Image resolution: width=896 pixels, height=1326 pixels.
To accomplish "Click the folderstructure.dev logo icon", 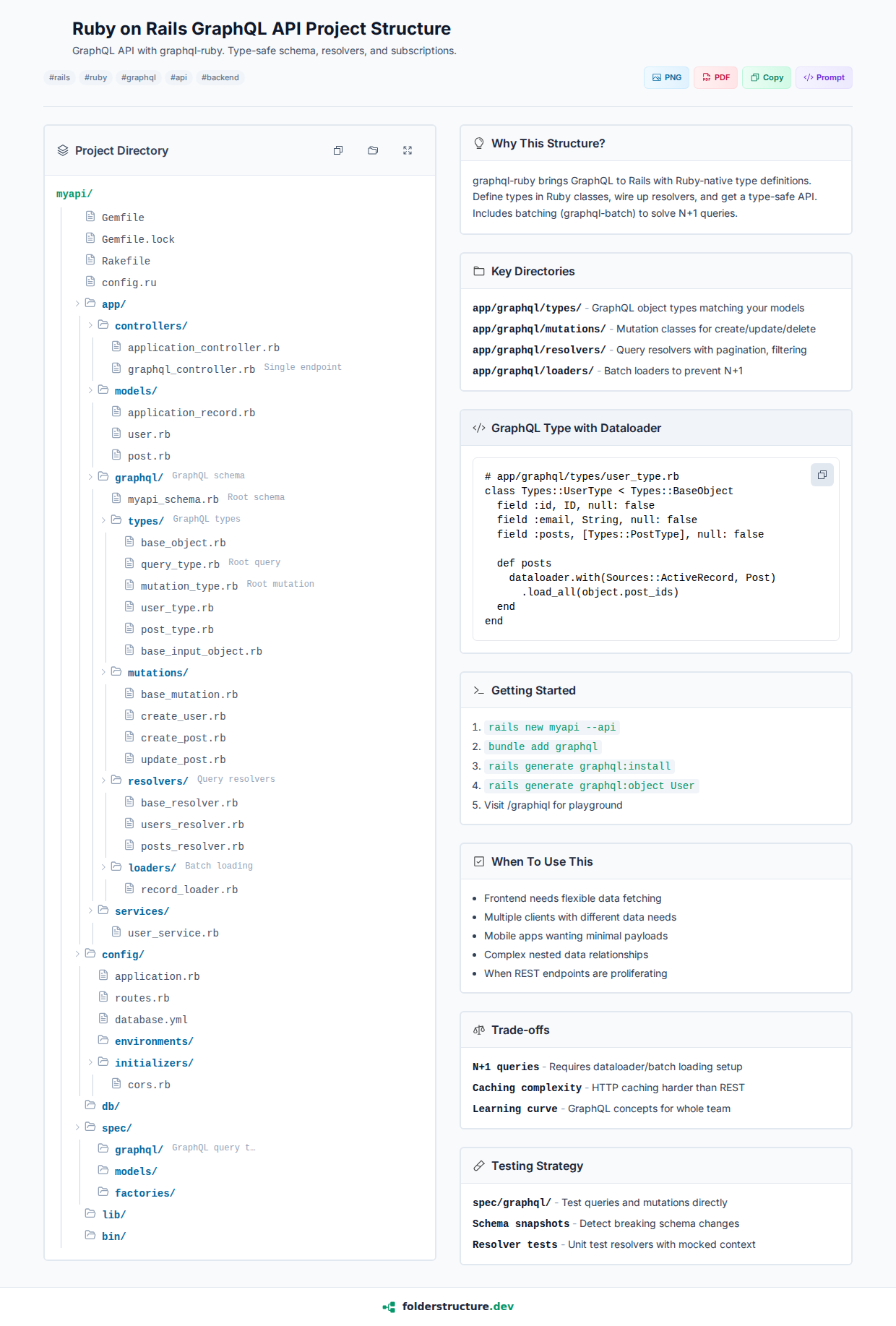I will pyautogui.click(x=389, y=1306).
